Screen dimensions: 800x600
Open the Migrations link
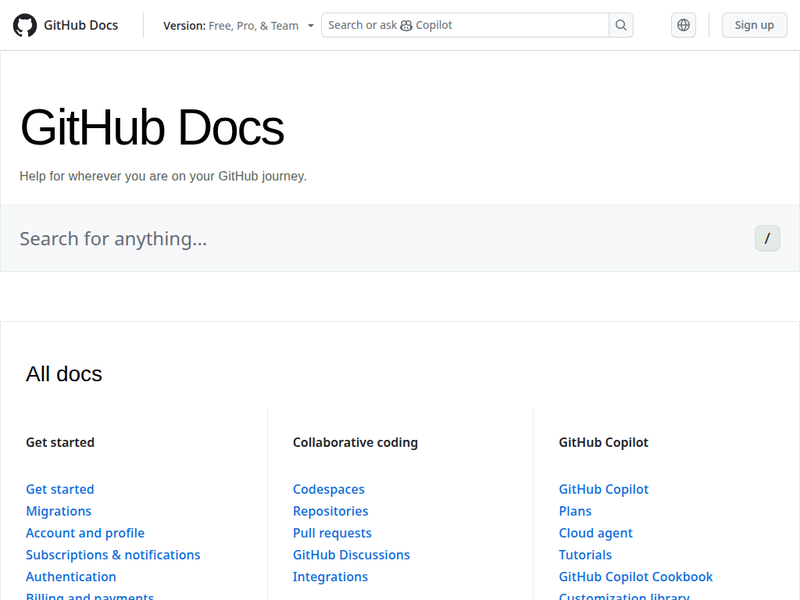(59, 511)
